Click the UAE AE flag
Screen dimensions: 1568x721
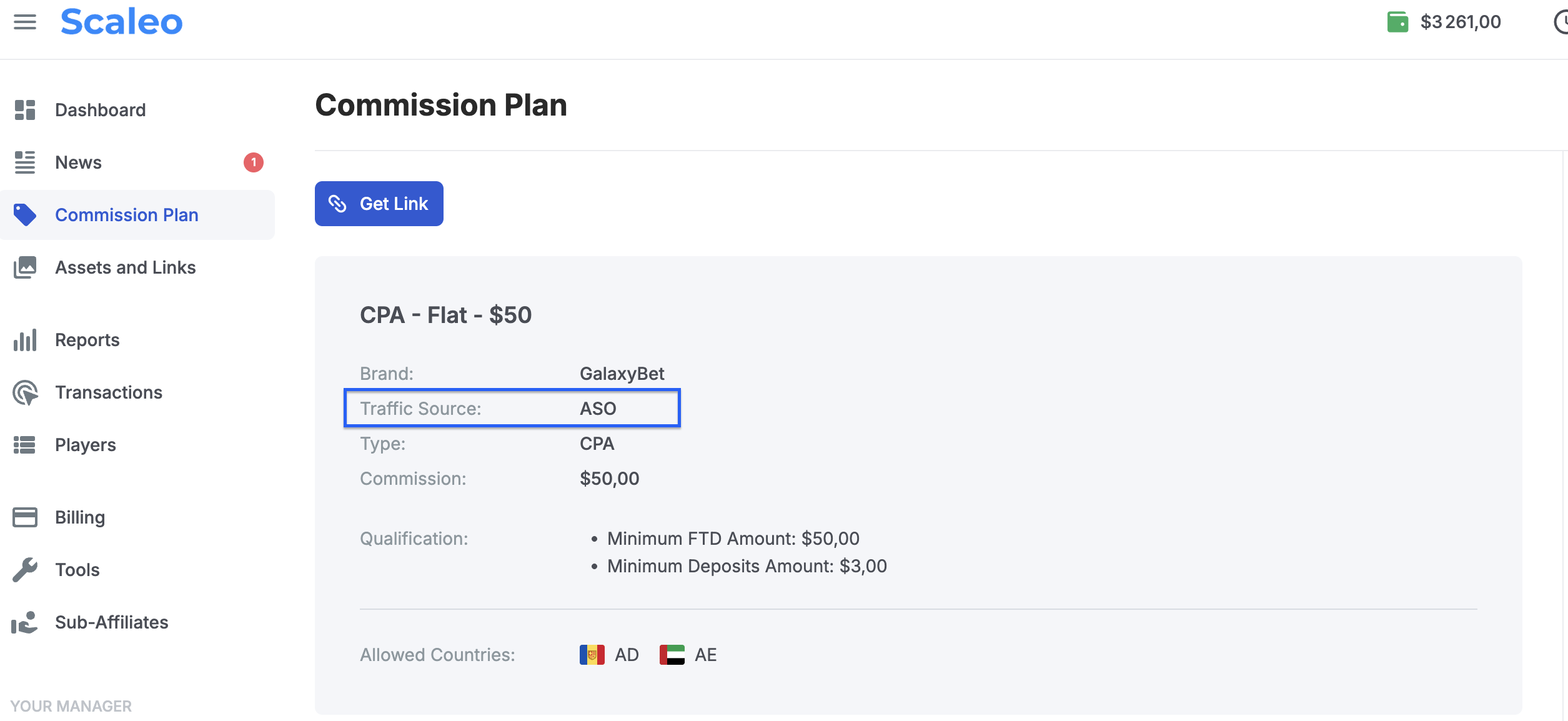tap(672, 655)
